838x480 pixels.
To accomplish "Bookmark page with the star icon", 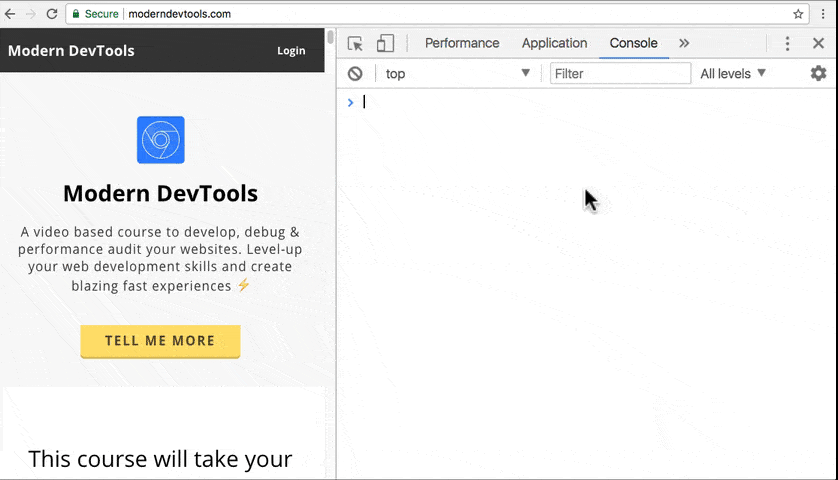I will (x=798, y=14).
